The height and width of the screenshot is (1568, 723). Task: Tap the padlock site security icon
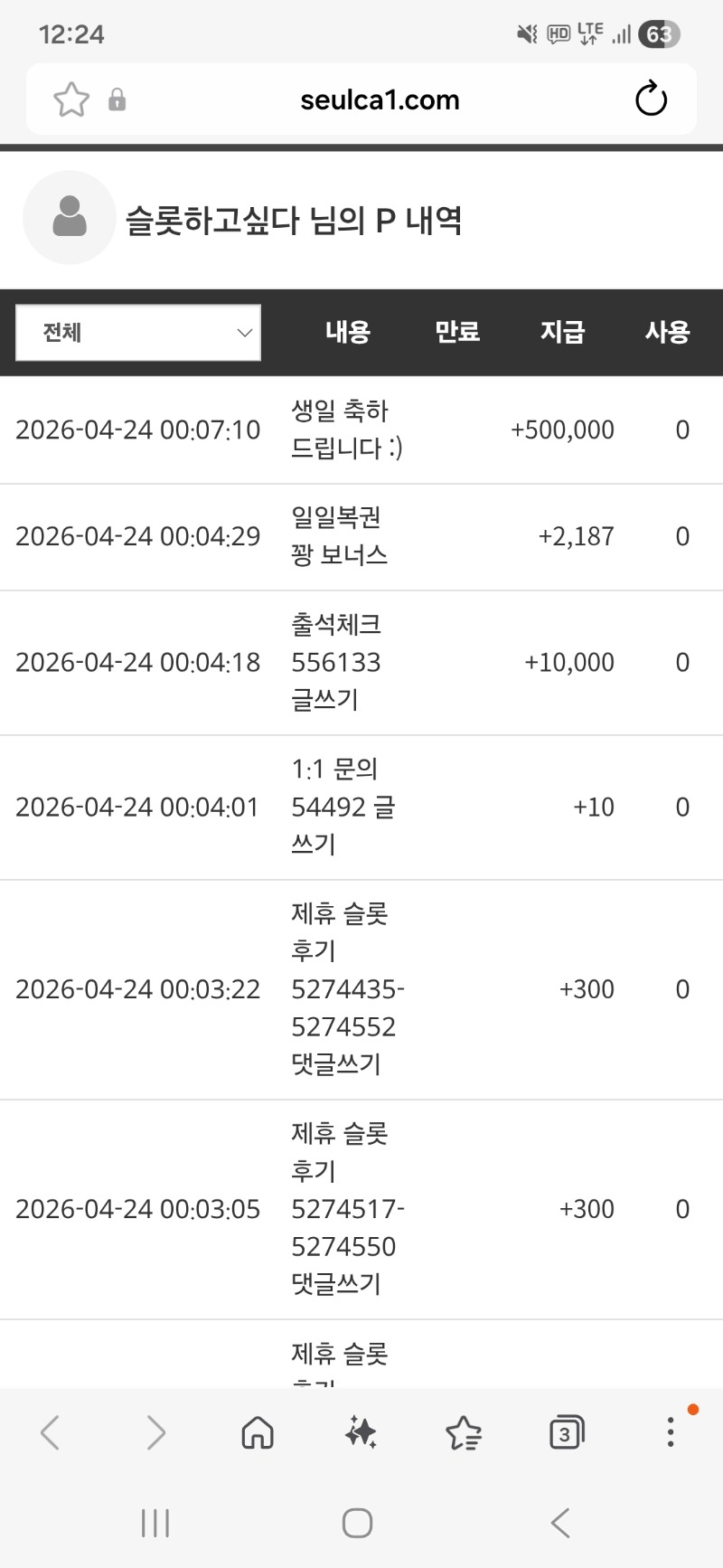pos(117,99)
